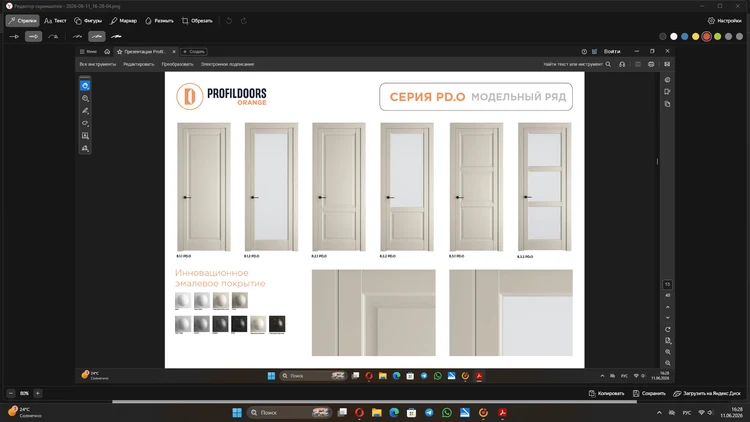
Task: Open Microsoft Edge on the bottom Windows taskbar
Action: 394,412
